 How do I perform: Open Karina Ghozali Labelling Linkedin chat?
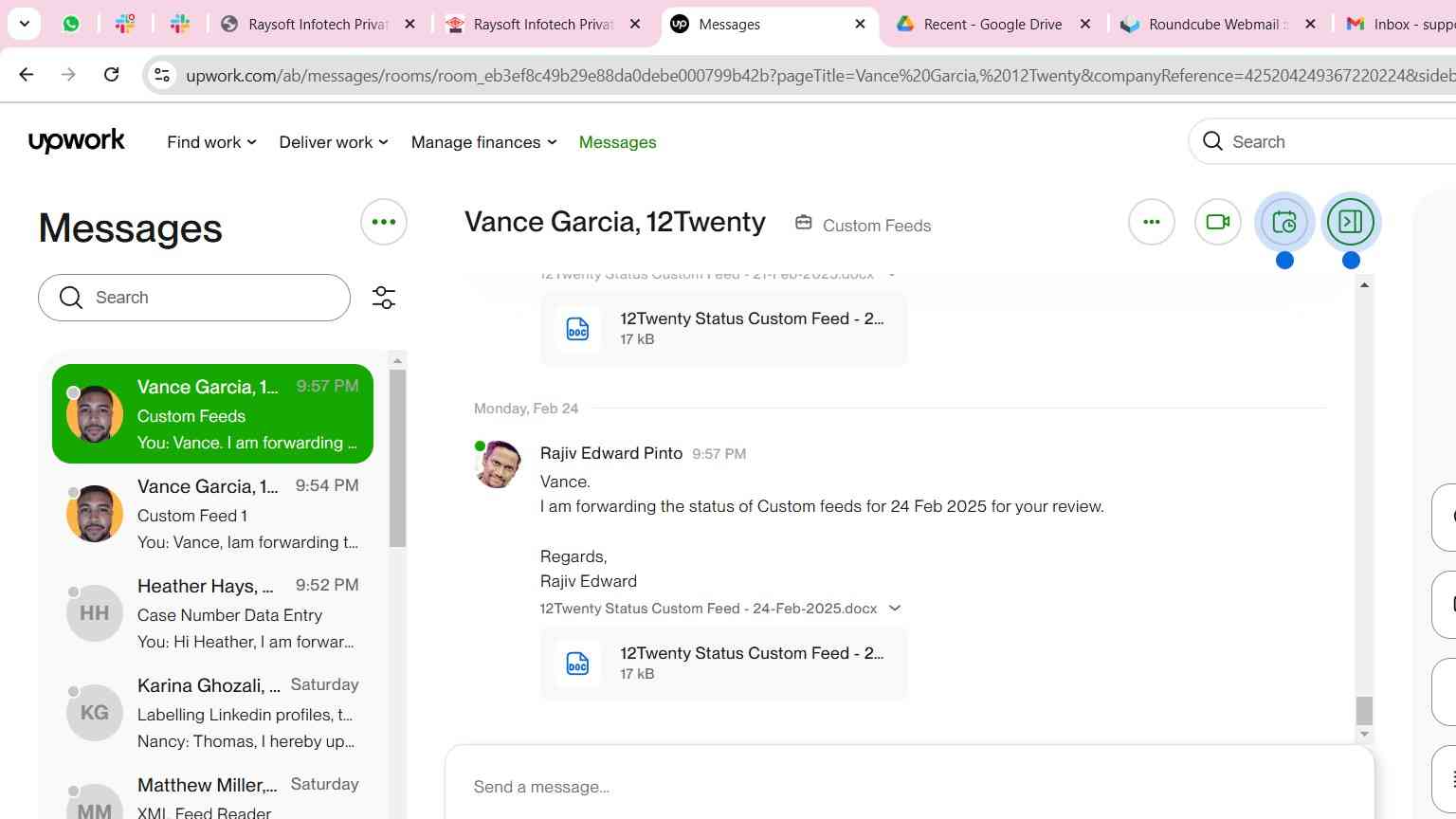point(212,713)
